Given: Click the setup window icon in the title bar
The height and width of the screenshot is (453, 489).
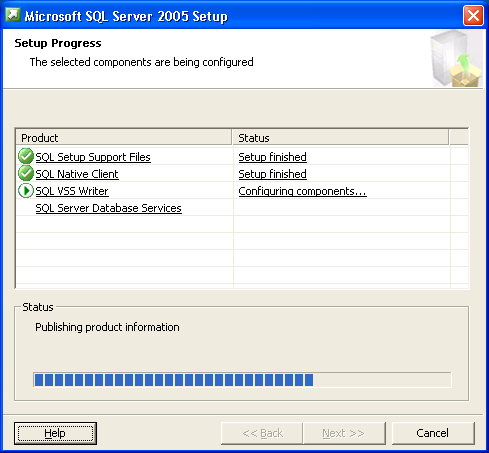Looking at the screenshot, I should coord(13,15).
